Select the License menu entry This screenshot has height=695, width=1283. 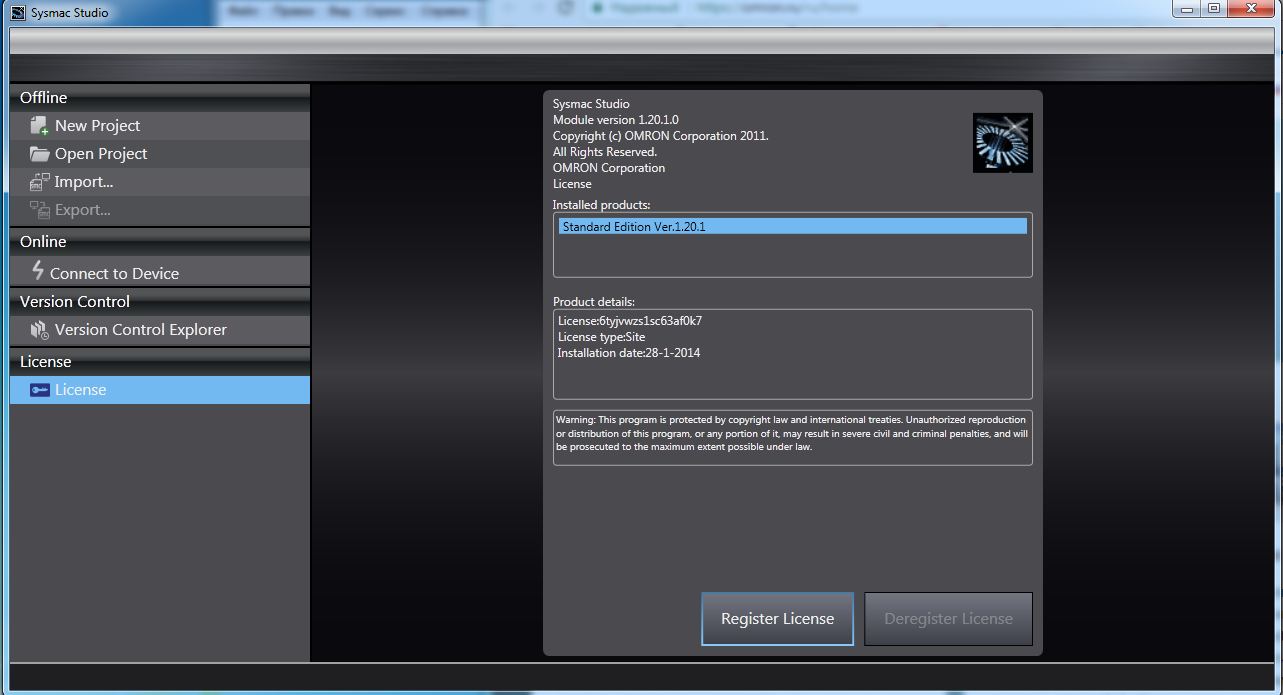coord(160,390)
